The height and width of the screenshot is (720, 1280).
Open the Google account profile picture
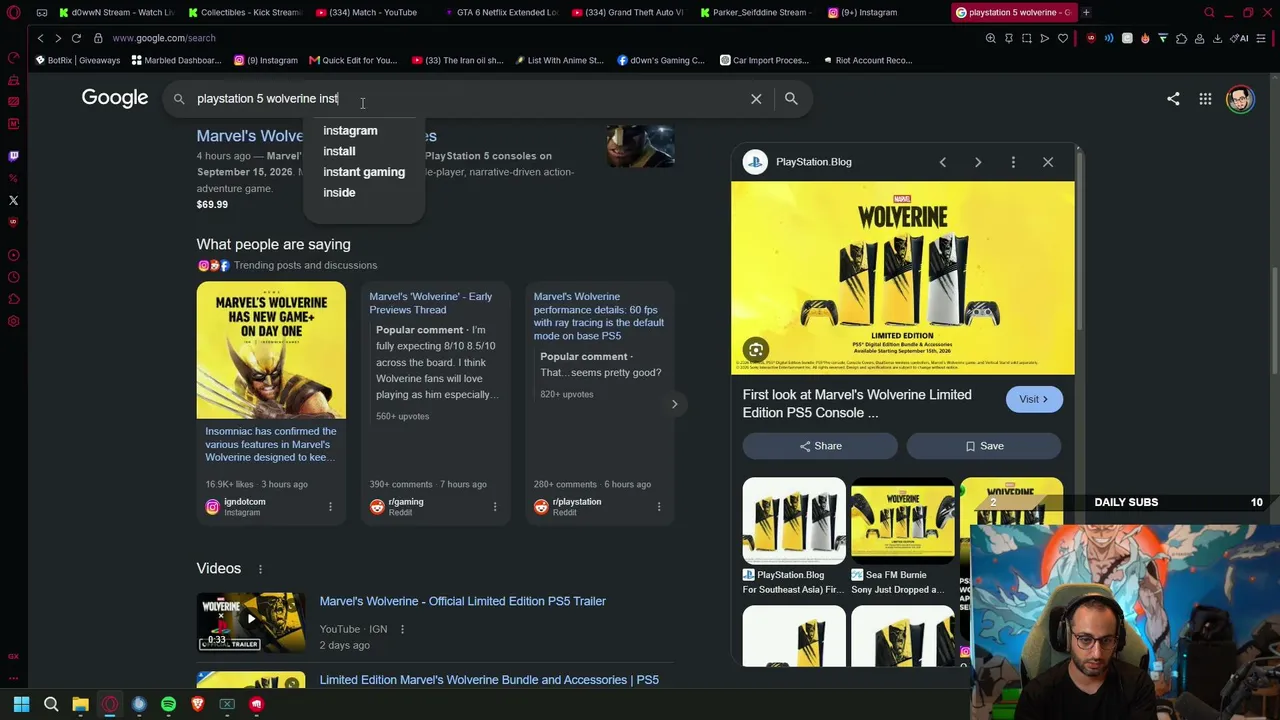click(1240, 98)
